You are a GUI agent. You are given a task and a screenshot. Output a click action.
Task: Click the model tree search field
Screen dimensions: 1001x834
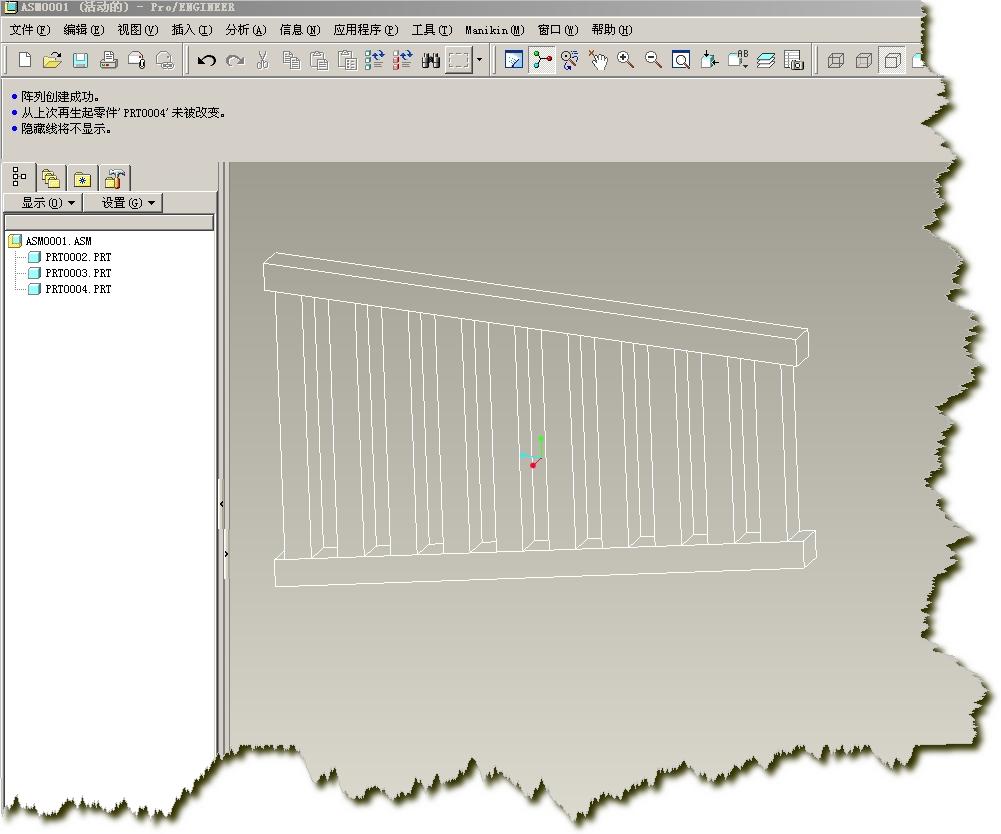[109, 222]
